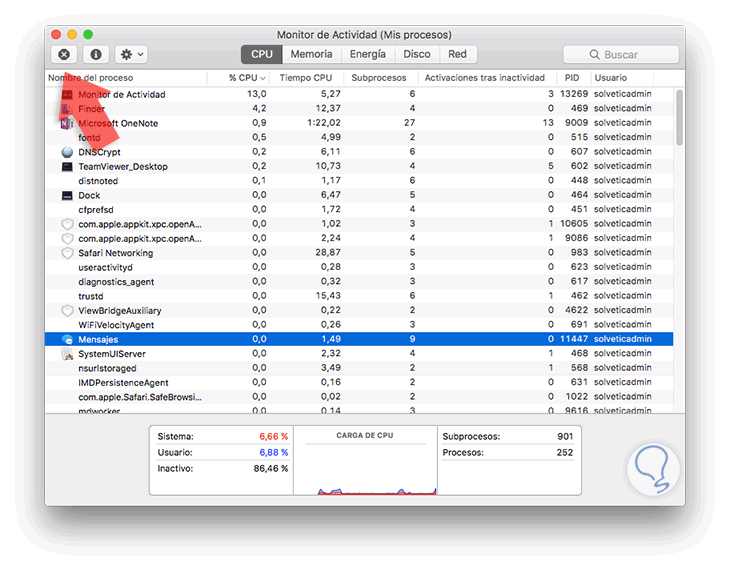Click the Safari Networking shield icon
Screen dimensions: 730x570
(x=68, y=253)
